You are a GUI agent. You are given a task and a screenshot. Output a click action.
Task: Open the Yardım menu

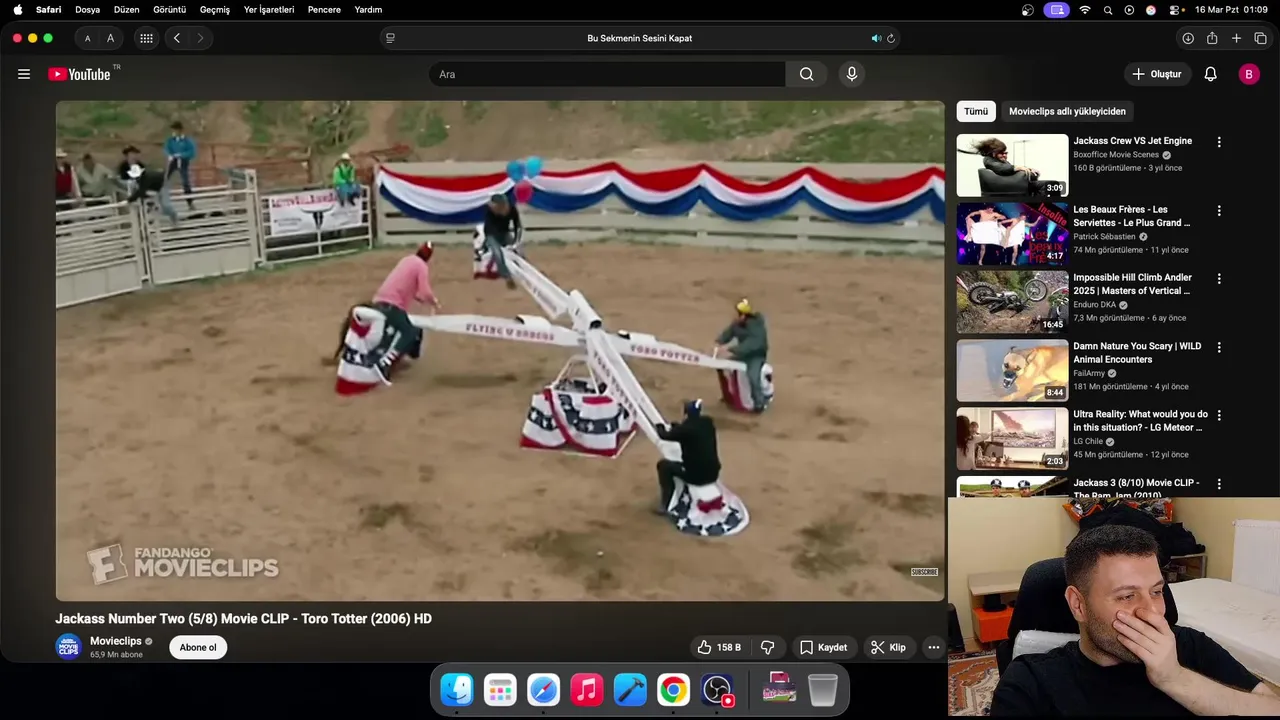pos(368,10)
